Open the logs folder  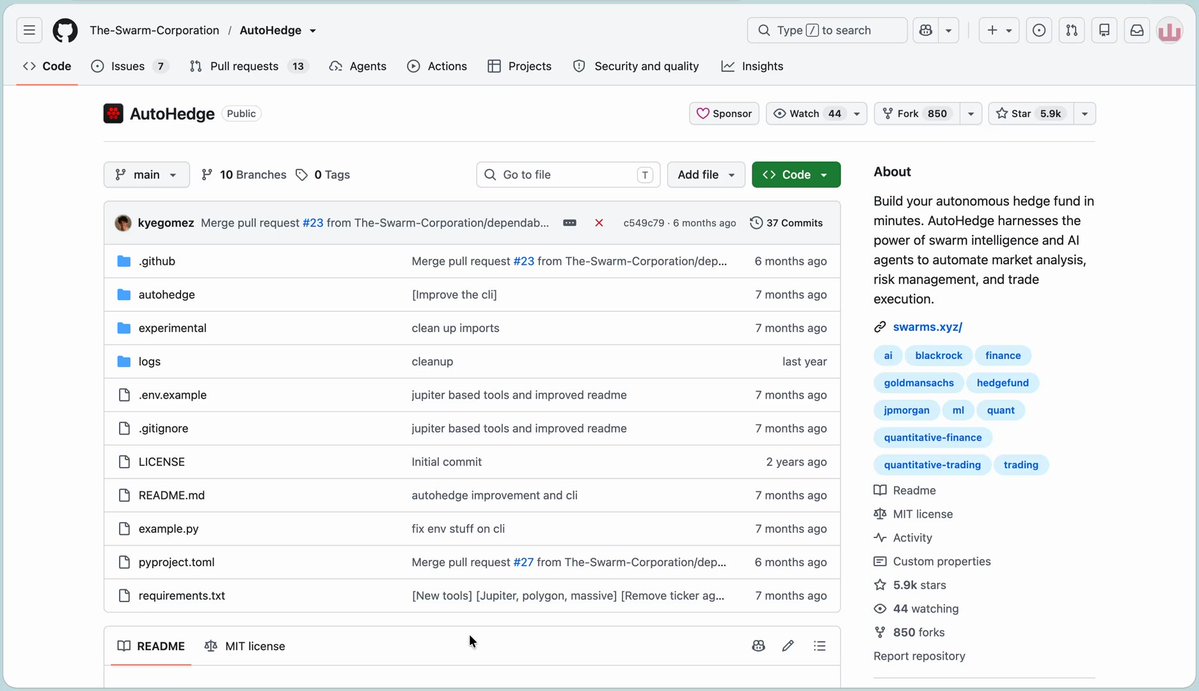149,362
